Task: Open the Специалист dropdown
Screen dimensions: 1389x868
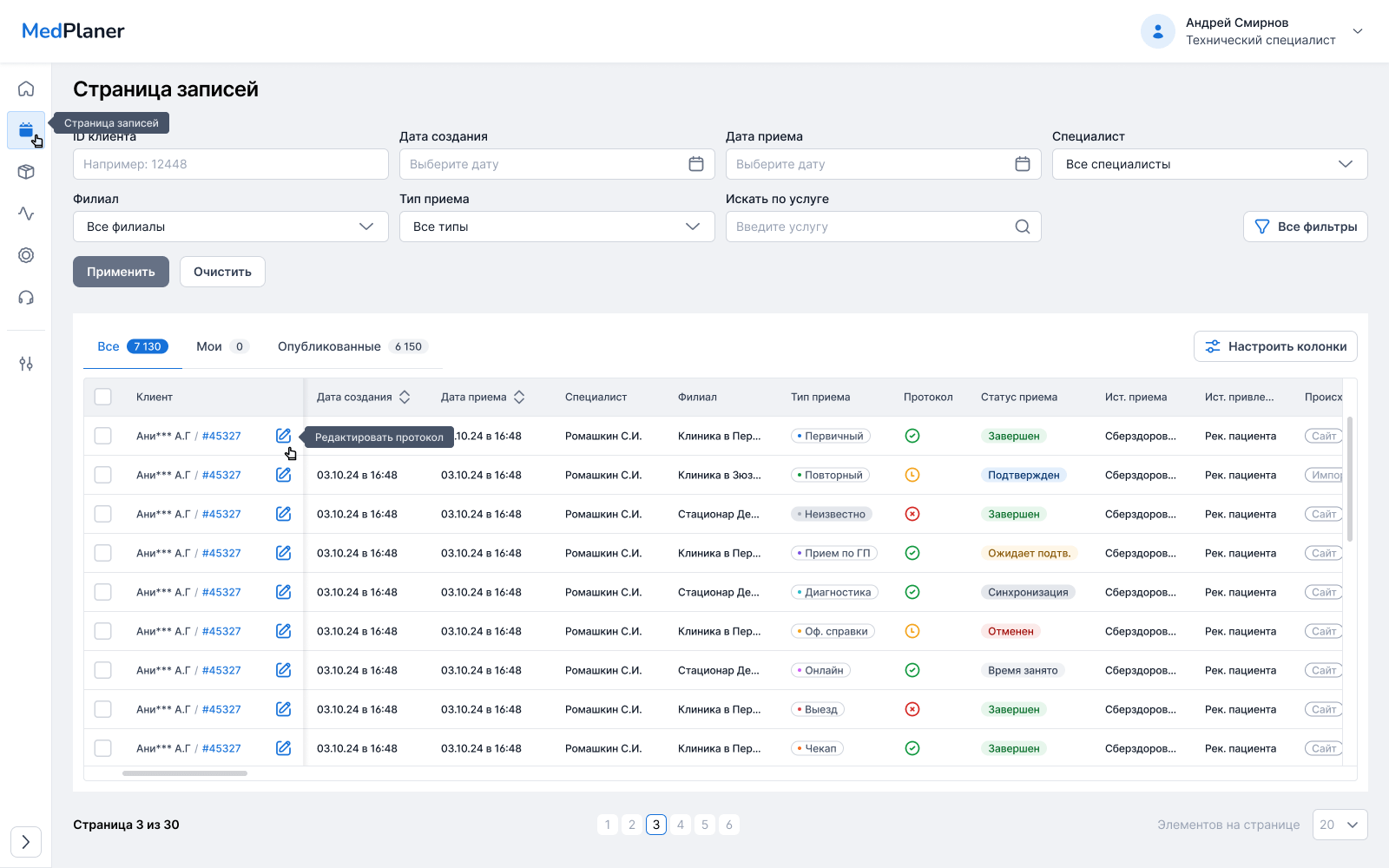Action: 1209,164
